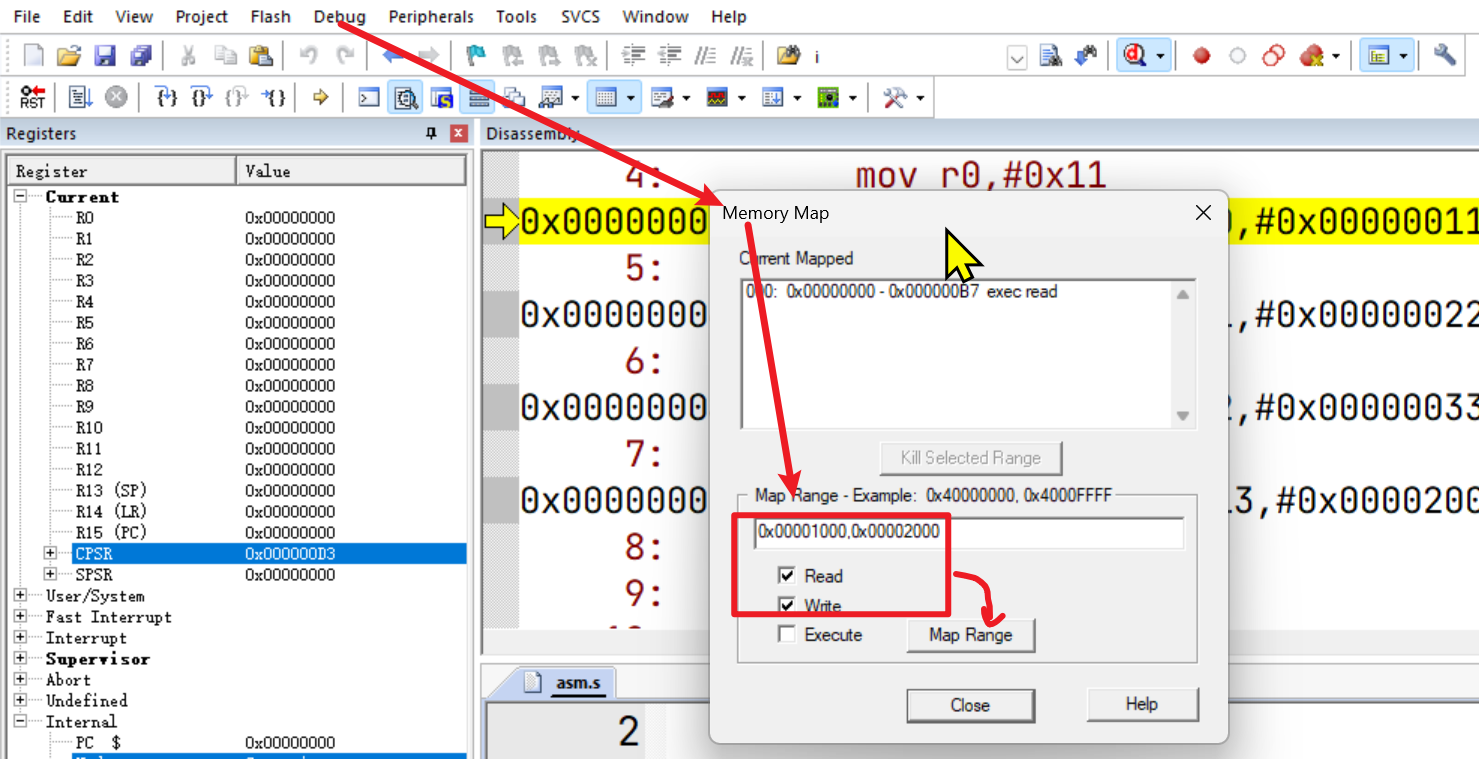Viewport: 1479px width, 759px height.
Task: Click the Save file floppy icon
Action: click(105, 56)
